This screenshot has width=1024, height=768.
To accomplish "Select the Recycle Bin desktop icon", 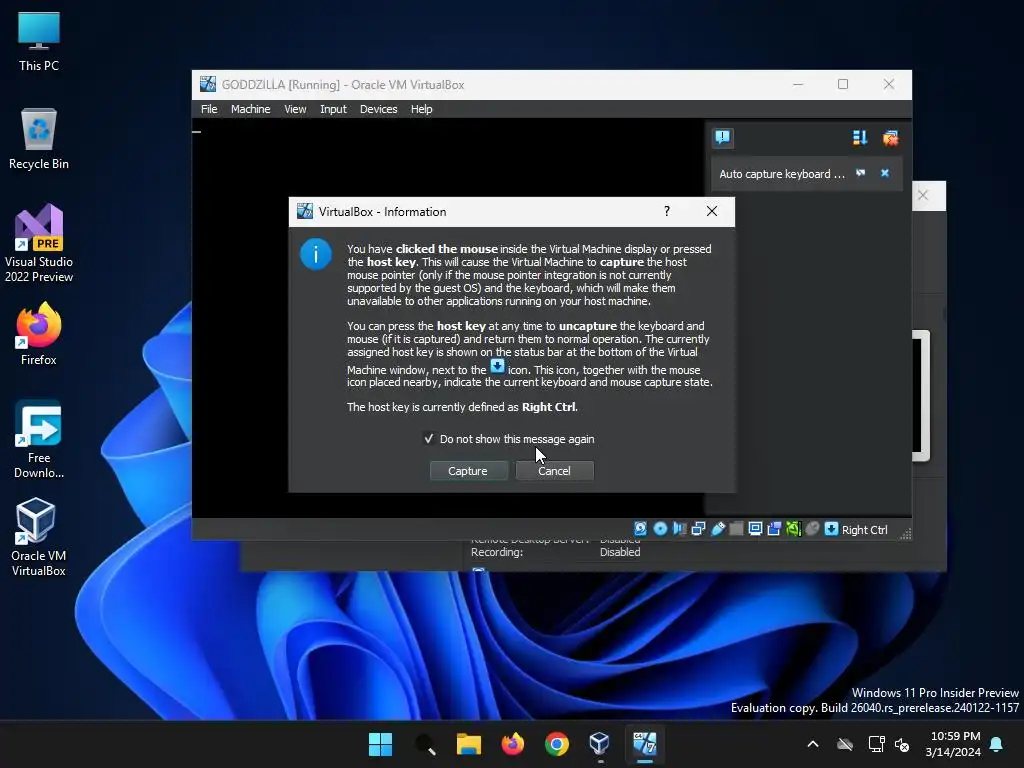I will click(39, 139).
